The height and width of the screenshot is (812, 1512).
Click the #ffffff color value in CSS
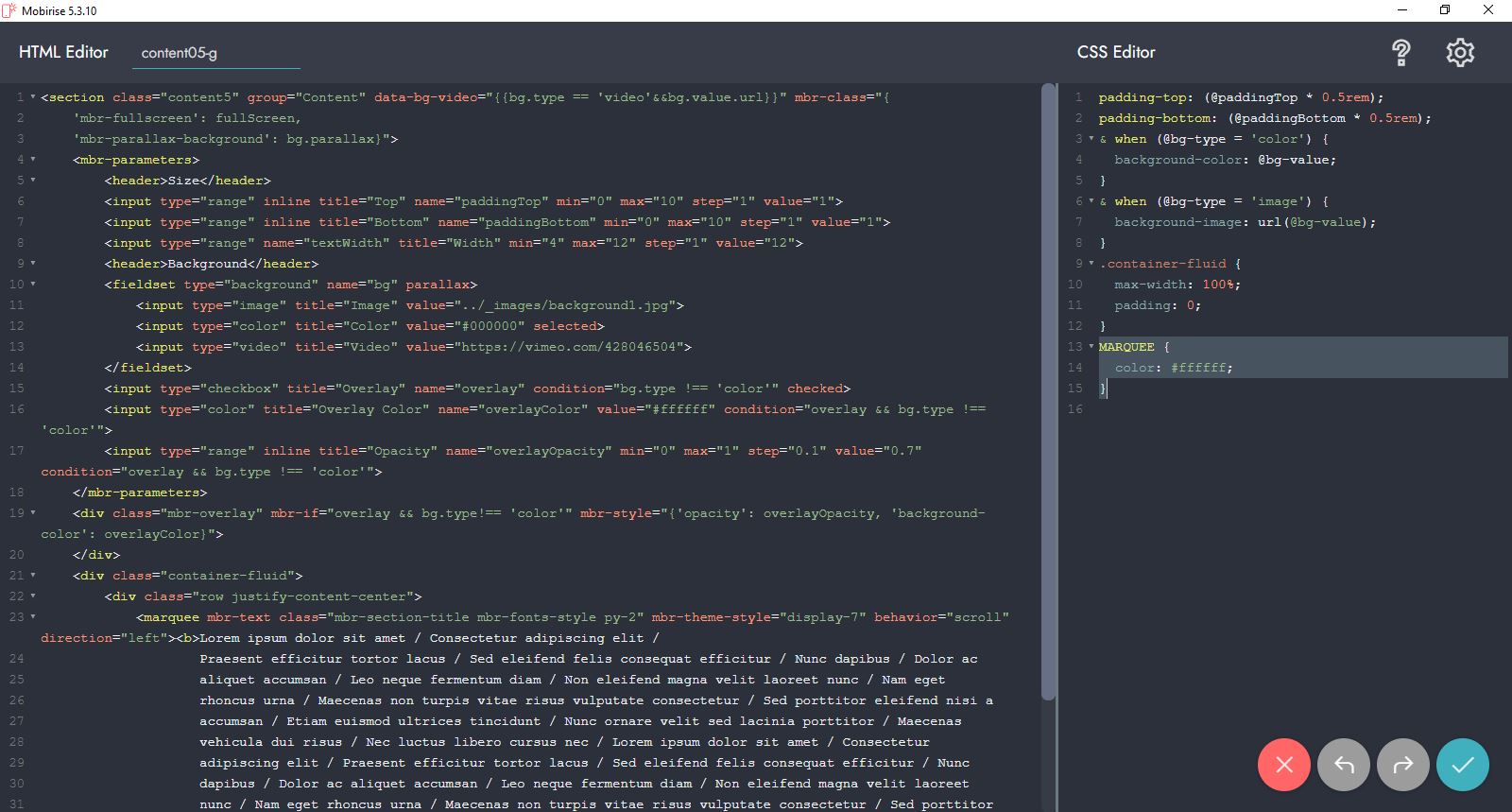click(1200, 368)
